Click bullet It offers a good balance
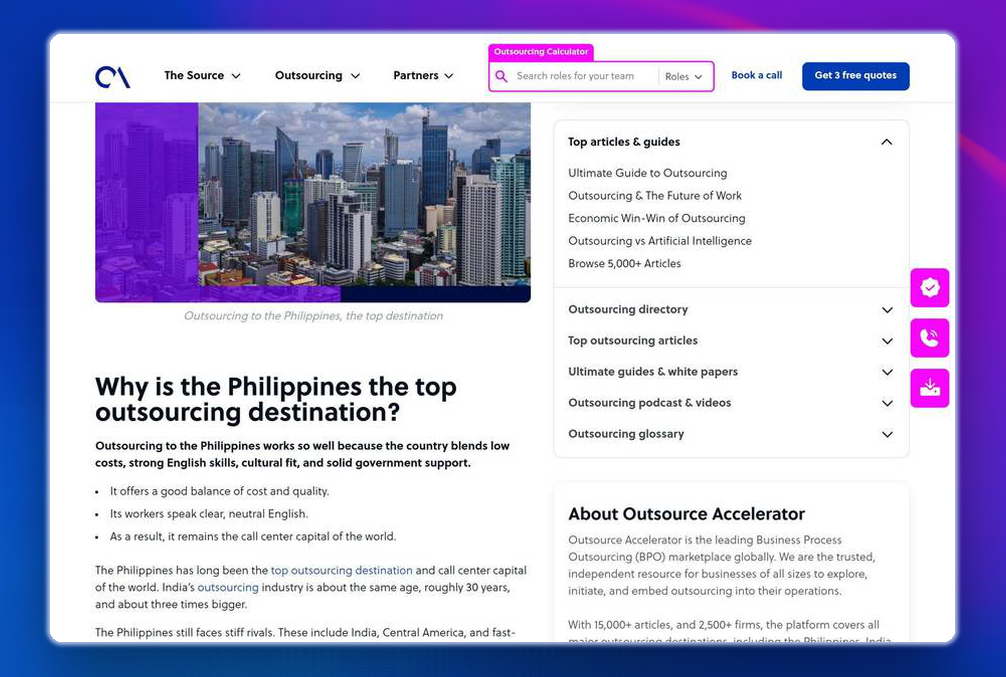The image size is (1006, 677). click(219, 492)
